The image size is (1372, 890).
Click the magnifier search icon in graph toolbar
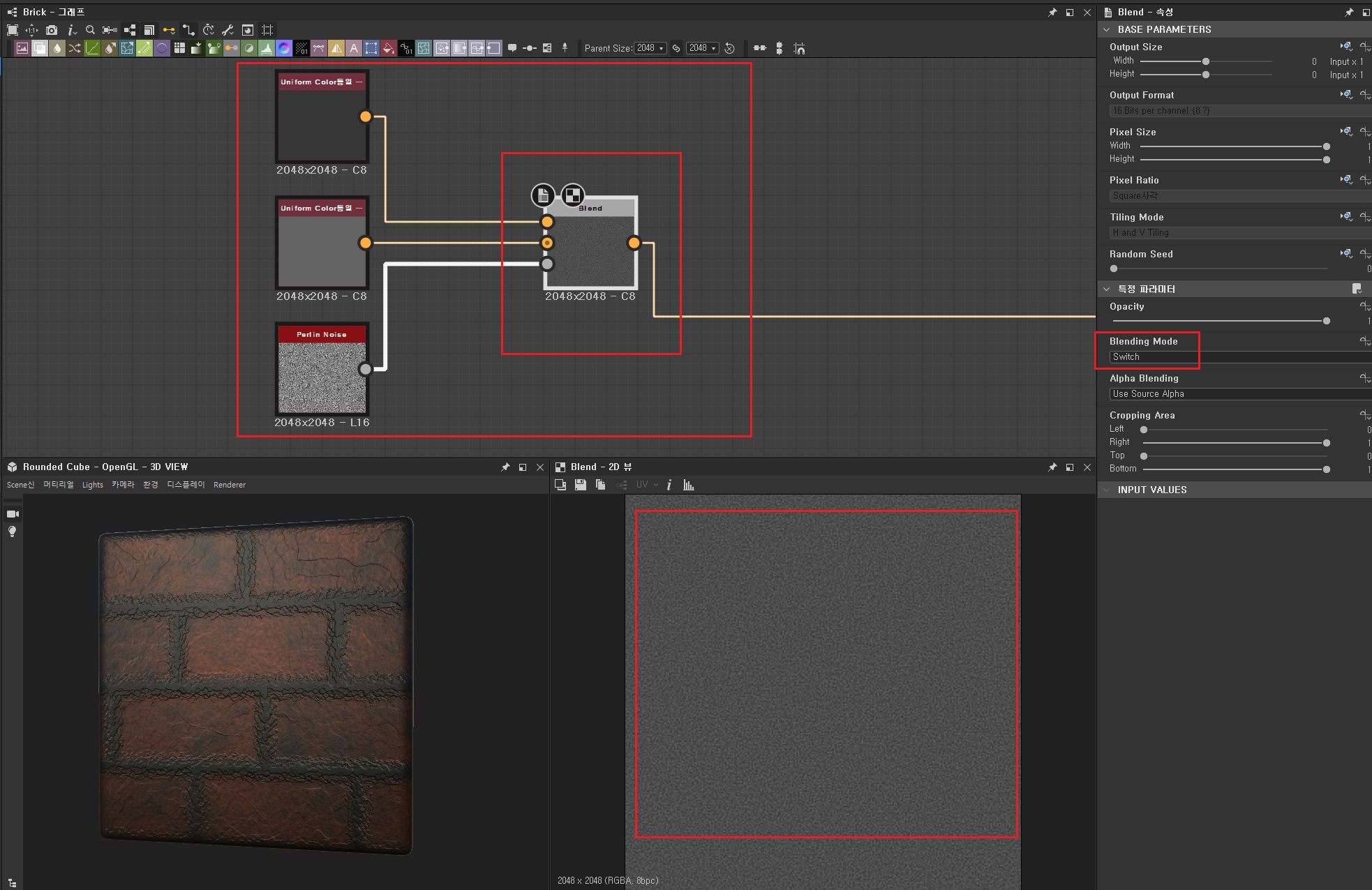[90, 30]
